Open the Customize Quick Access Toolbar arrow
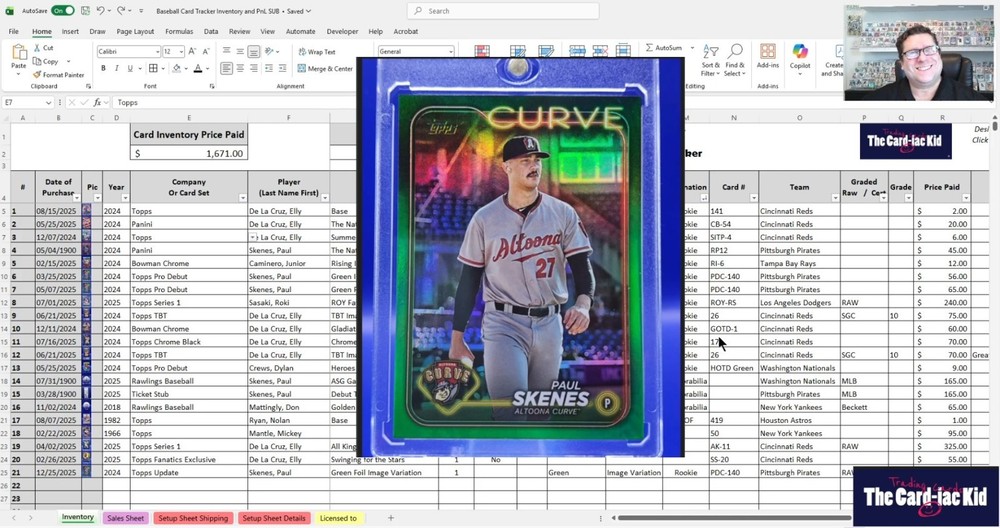This screenshot has height=528, width=1000. (x=141, y=11)
